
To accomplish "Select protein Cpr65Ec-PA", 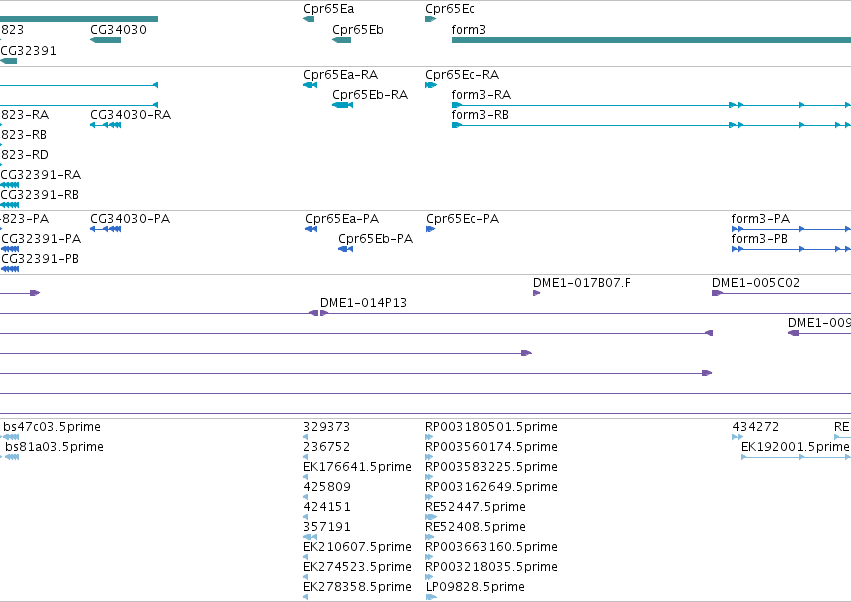I will [462, 219].
